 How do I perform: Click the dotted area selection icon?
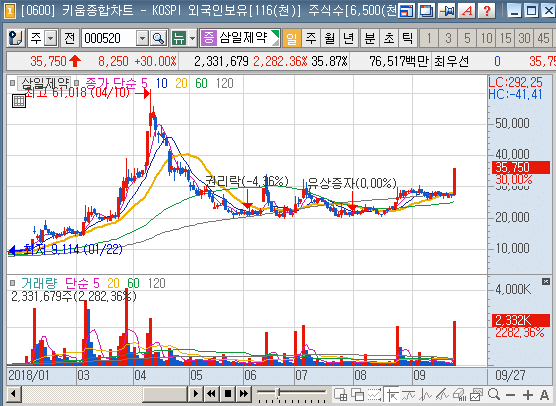[374, 394]
